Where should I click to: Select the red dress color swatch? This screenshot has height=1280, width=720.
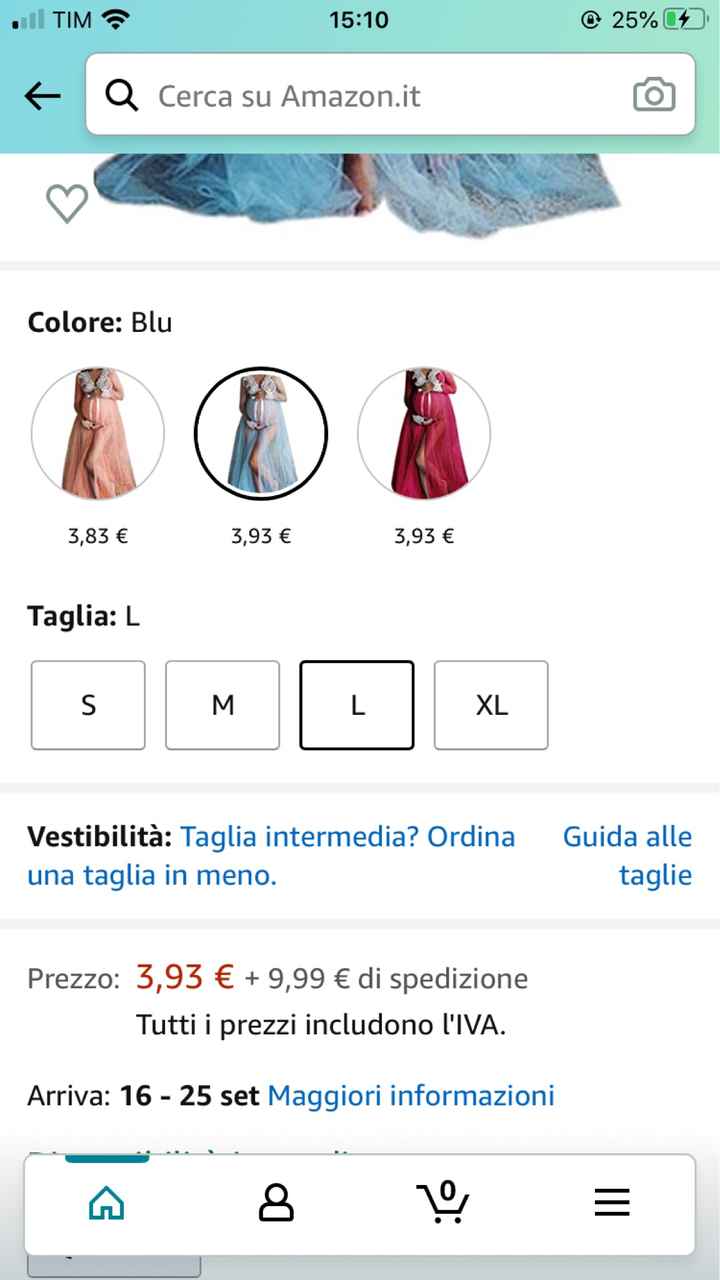point(424,433)
